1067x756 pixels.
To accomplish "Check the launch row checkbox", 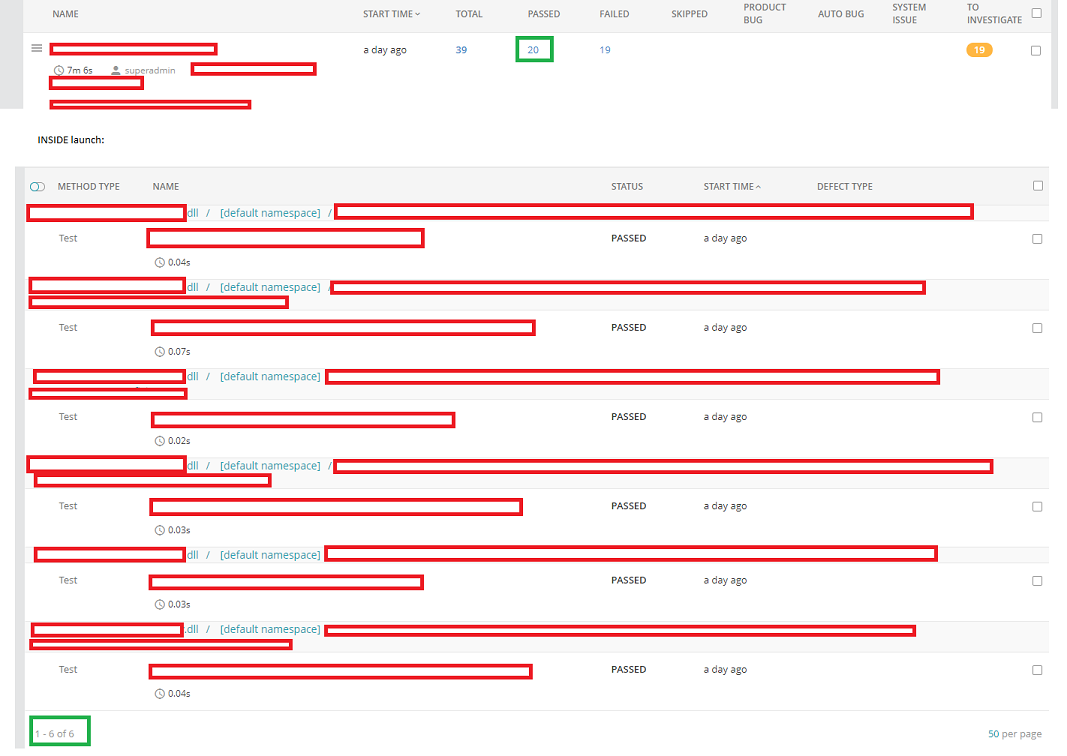I will 1036,50.
